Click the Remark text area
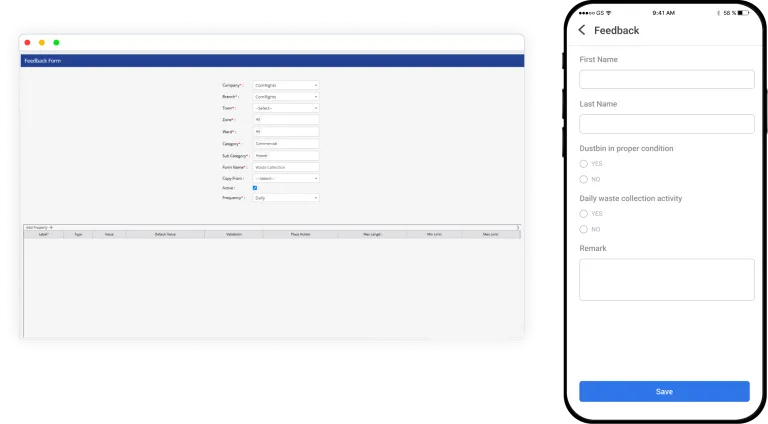The image size is (768, 424). (x=666, y=280)
